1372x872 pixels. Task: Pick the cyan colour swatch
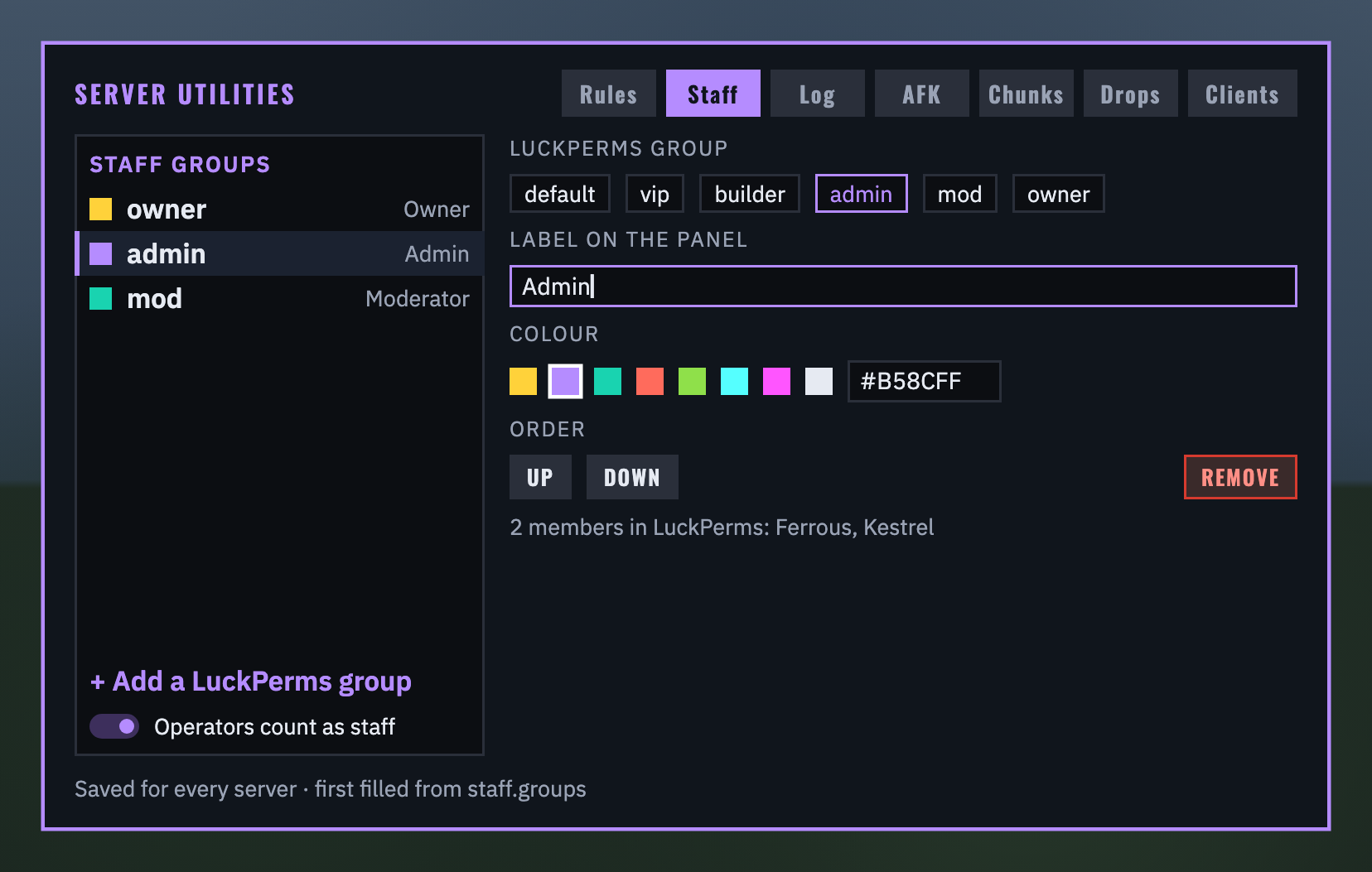click(x=734, y=381)
